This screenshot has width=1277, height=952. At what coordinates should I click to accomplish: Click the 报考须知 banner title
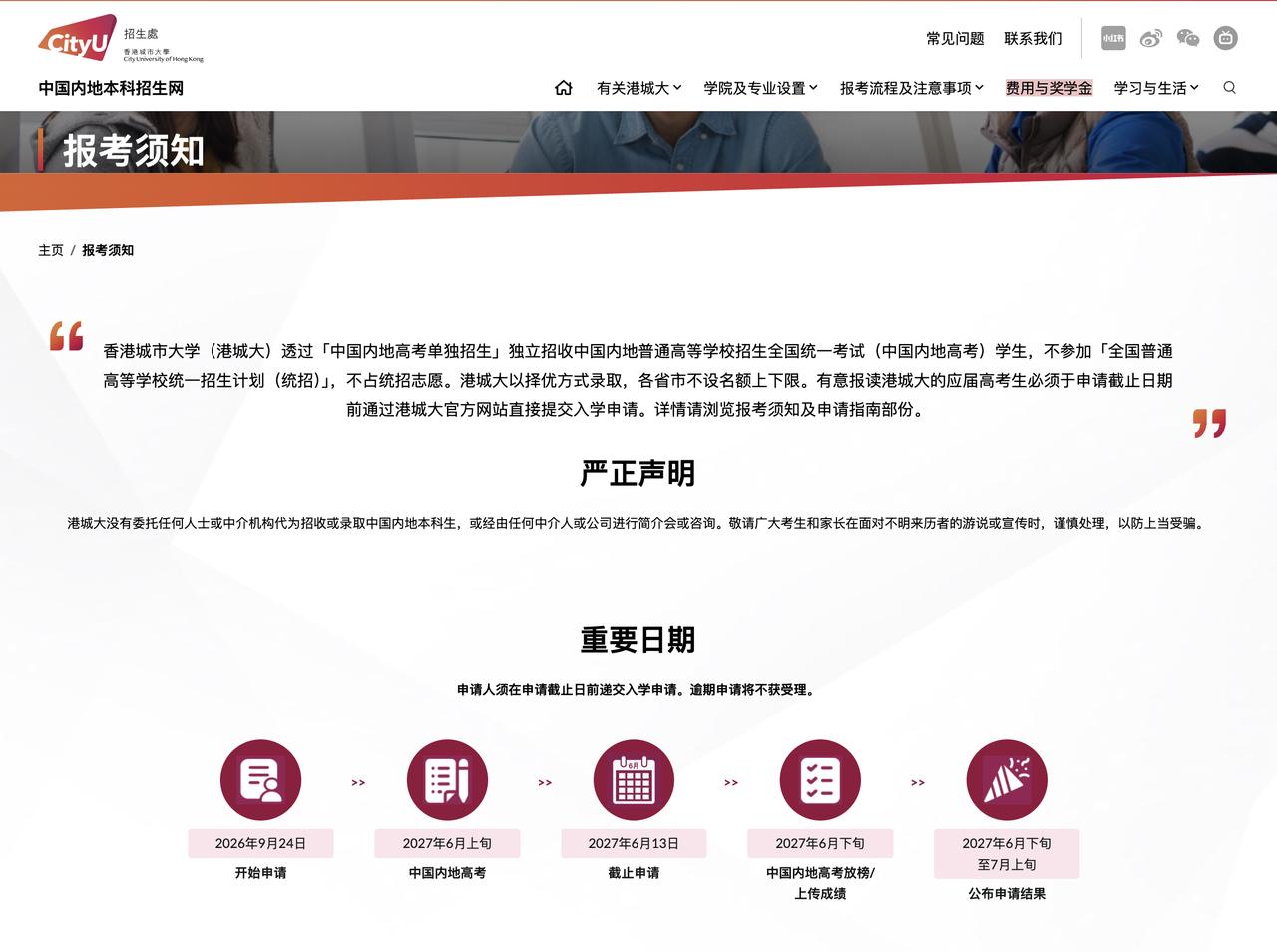click(134, 150)
